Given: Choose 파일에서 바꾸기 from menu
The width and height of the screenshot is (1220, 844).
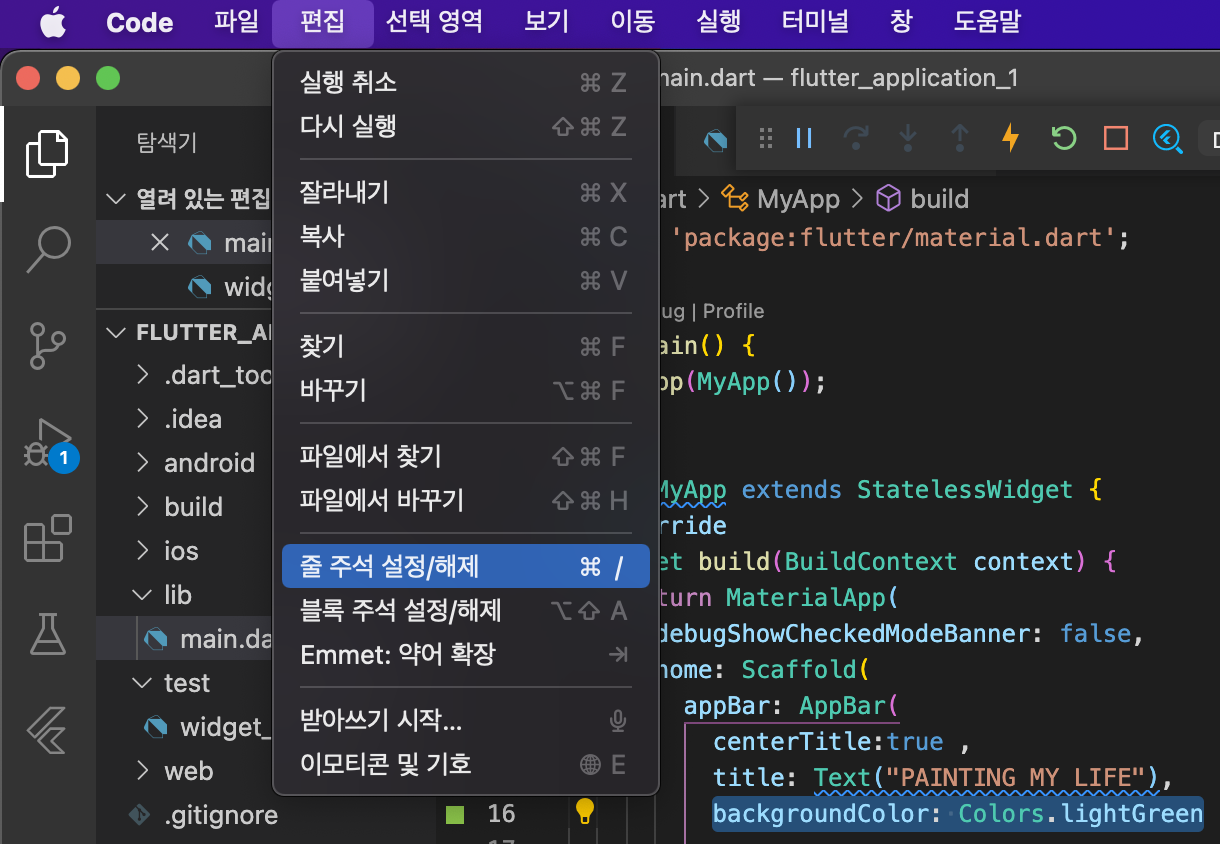Looking at the screenshot, I should [x=466, y=500].
